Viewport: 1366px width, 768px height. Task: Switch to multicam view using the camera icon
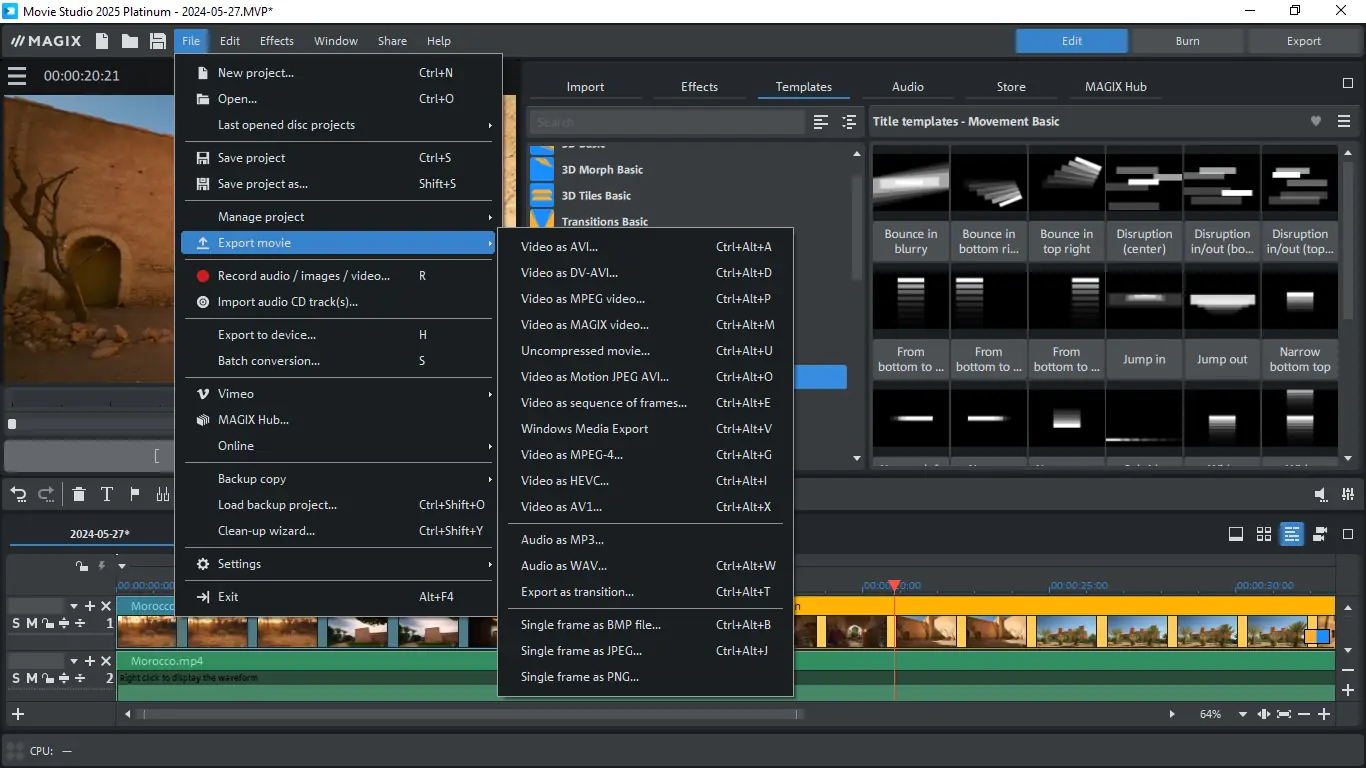point(1318,535)
